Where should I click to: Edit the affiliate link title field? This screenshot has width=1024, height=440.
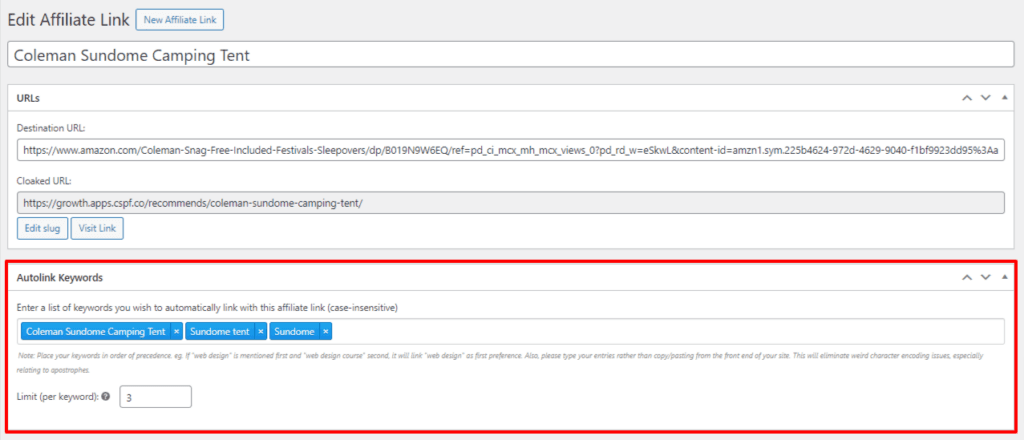point(511,55)
